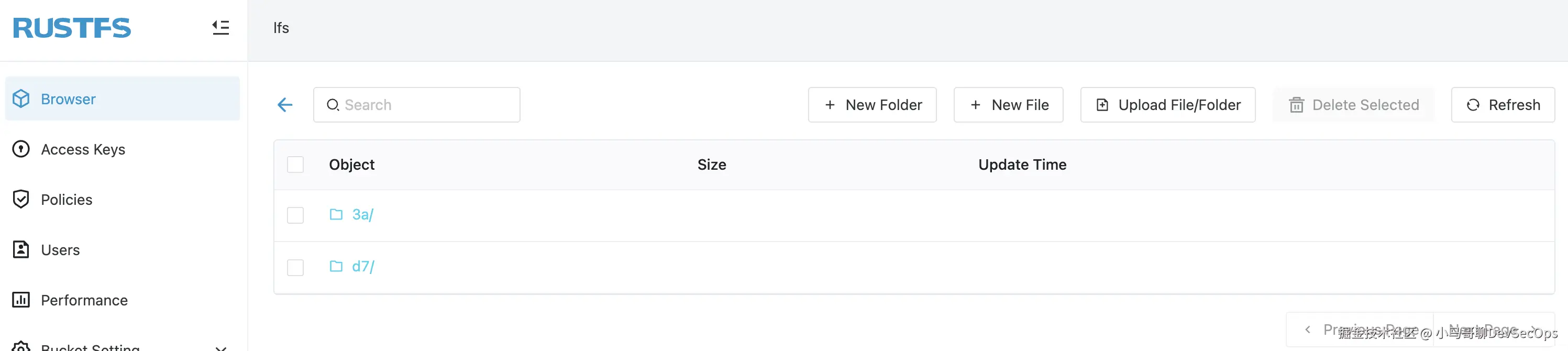
Task: Click the New Folder button
Action: tap(873, 105)
